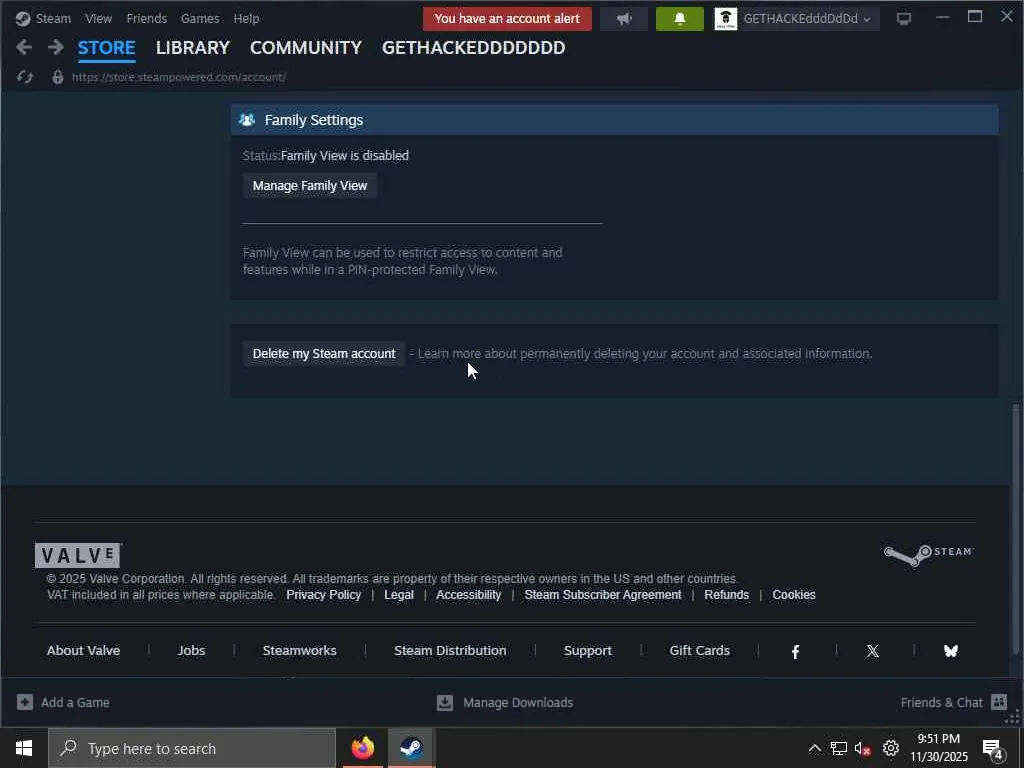Click the settings gear tray icon
The width and height of the screenshot is (1024, 768).
[x=891, y=748]
